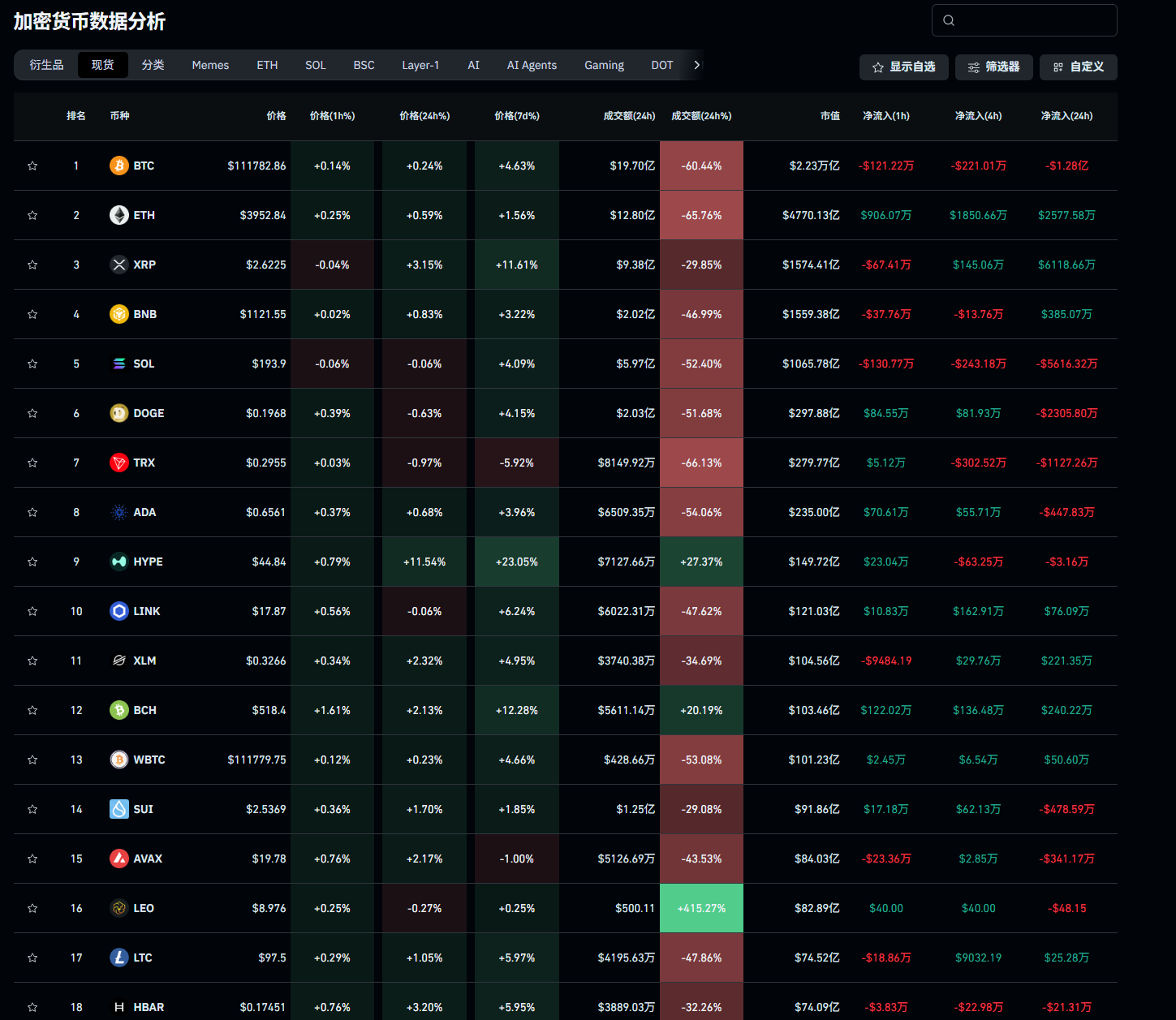Viewport: 1176px width, 1020px height.
Task: Focus the search input field
Action: [1035, 20]
